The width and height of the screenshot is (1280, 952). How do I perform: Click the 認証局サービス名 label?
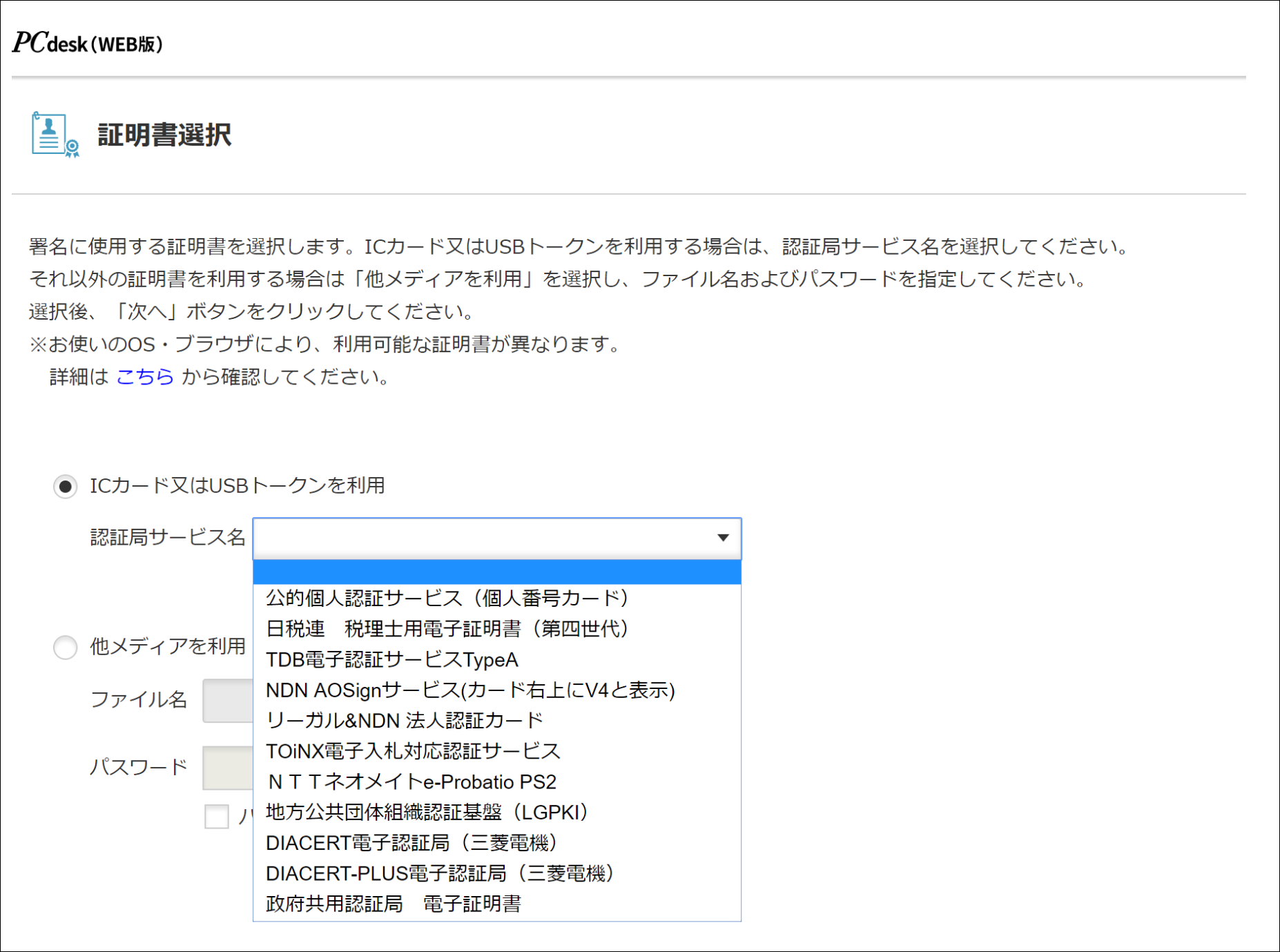point(168,537)
